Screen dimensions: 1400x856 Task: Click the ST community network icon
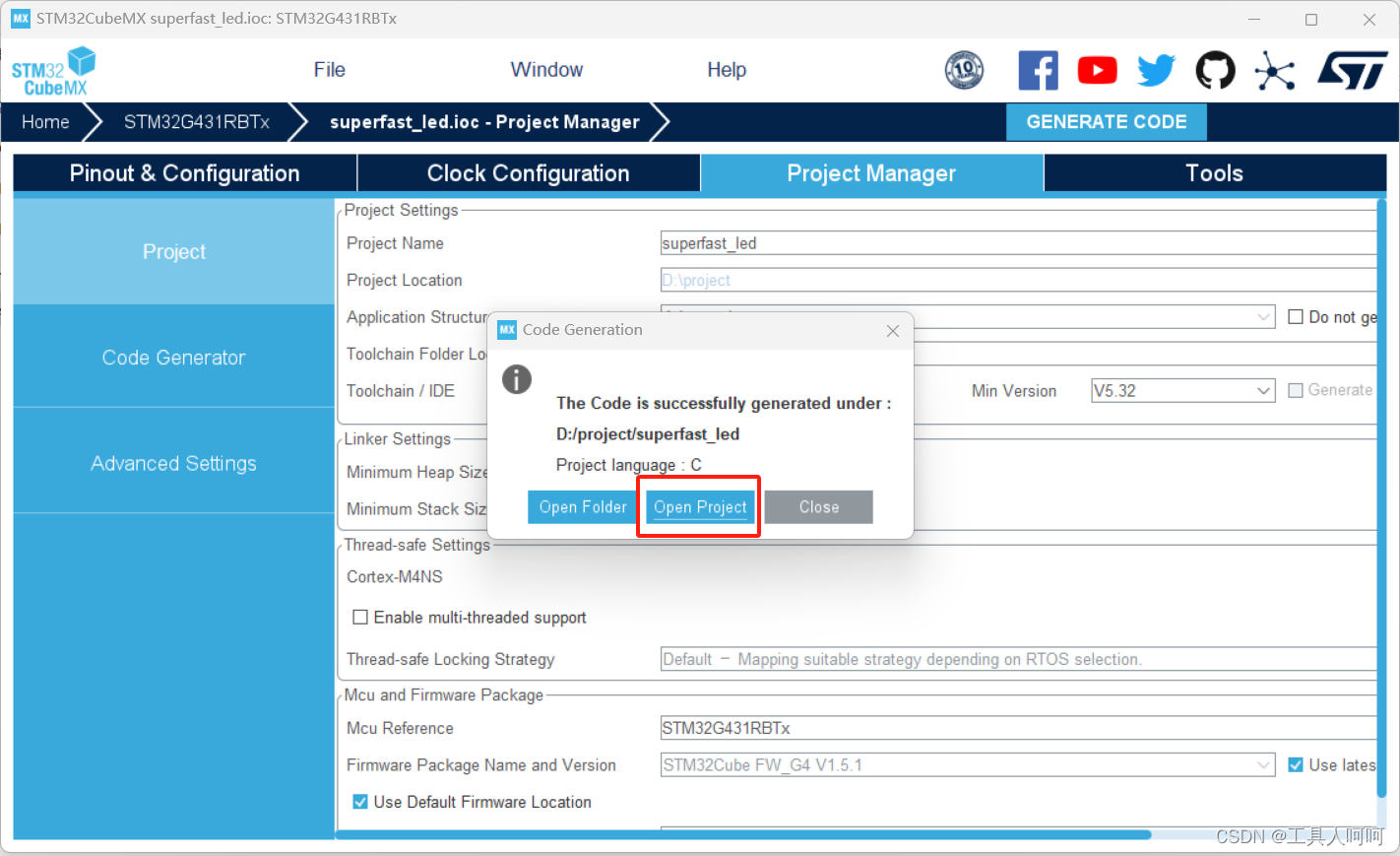1275,70
